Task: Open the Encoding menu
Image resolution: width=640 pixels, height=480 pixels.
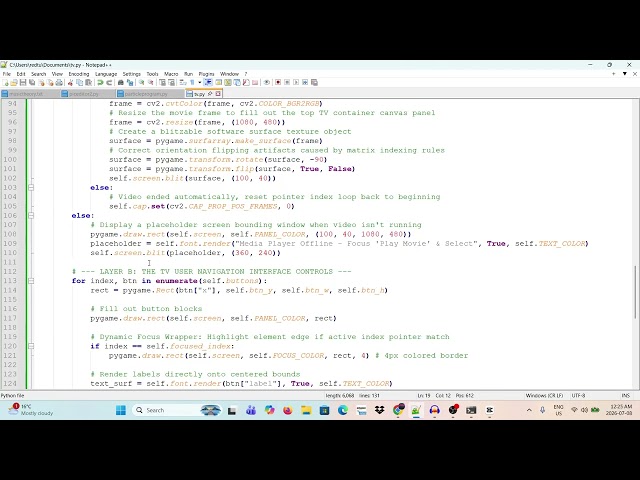Action: click(79, 74)
